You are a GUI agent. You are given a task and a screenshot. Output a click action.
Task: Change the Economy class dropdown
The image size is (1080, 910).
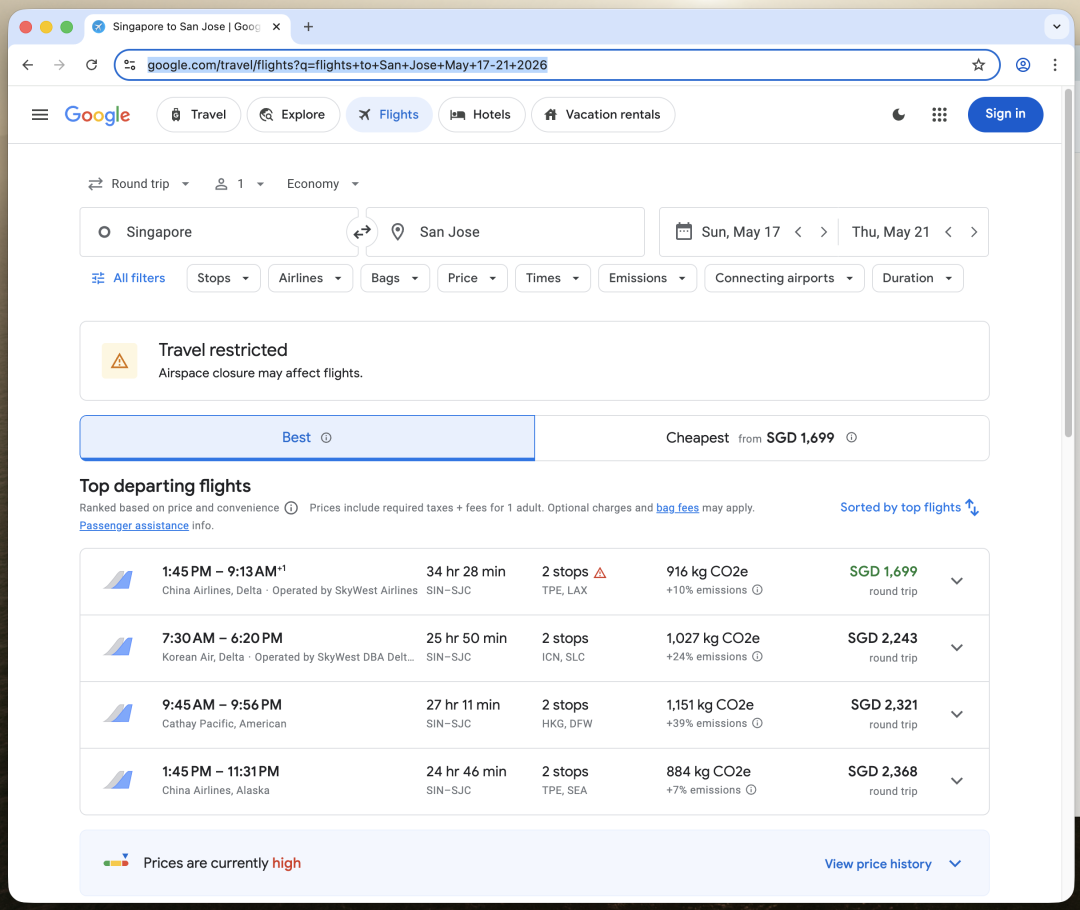[323, 184]
